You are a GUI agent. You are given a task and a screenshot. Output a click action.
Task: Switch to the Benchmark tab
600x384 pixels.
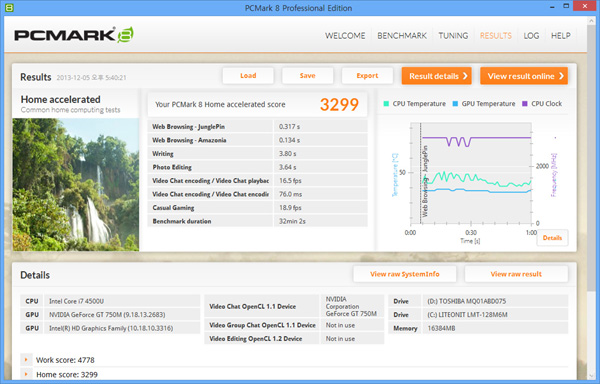(x=402, y=36)
